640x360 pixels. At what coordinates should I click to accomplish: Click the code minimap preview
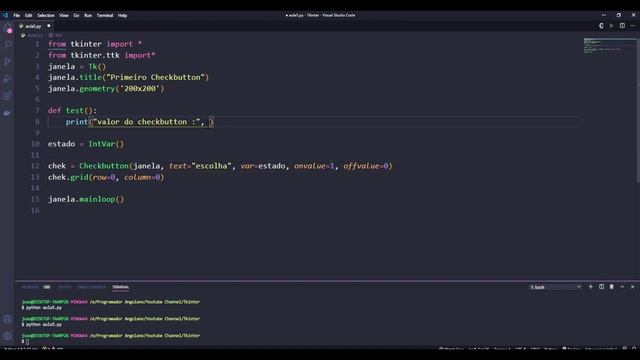[x=609, y=45]
